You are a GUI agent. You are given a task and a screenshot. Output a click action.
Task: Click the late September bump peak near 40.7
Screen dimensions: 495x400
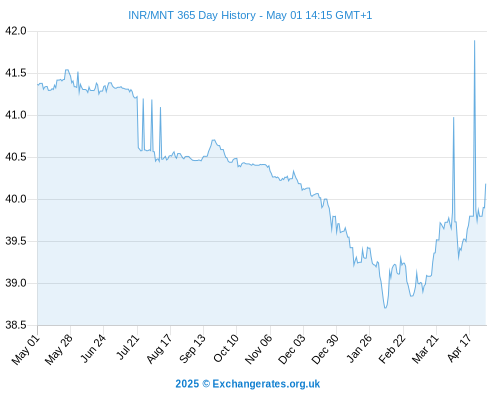click(x=213, y=140)
